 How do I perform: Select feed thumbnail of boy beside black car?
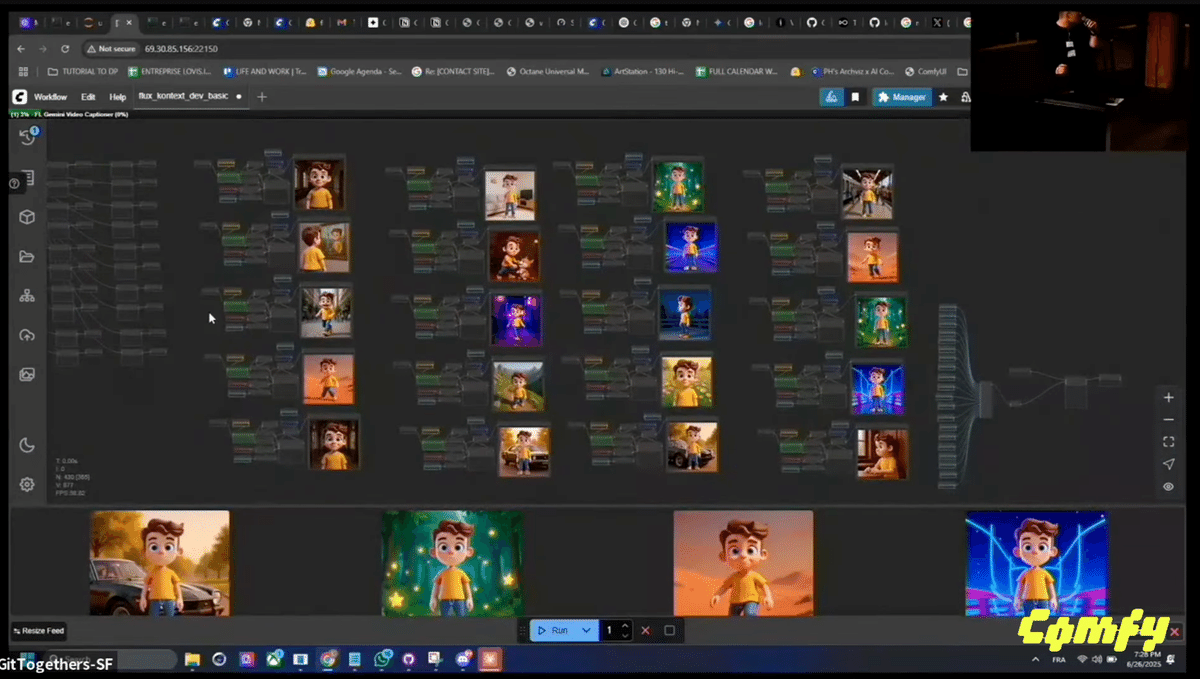[x=160, y=562]
